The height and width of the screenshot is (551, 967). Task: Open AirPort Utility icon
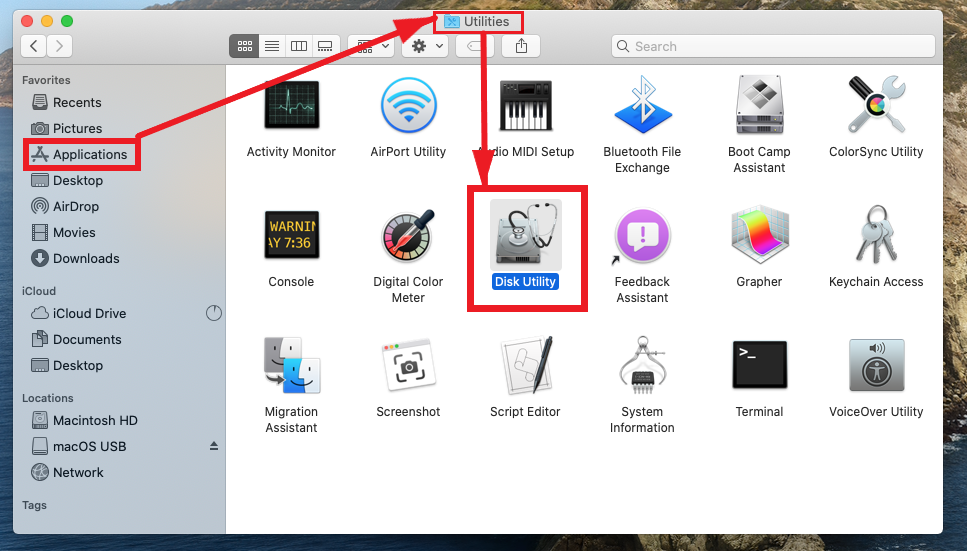(408, 105)
